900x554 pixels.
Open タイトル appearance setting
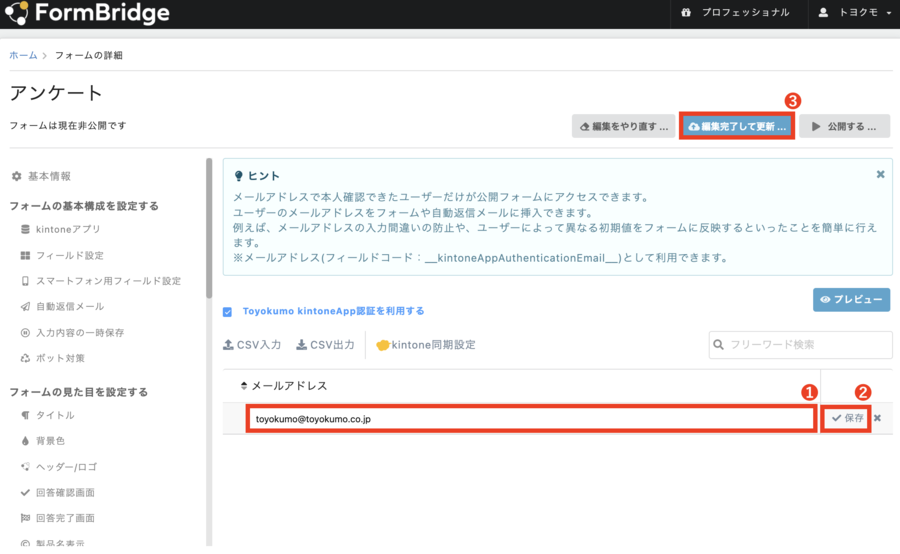[x=48, y=415]
